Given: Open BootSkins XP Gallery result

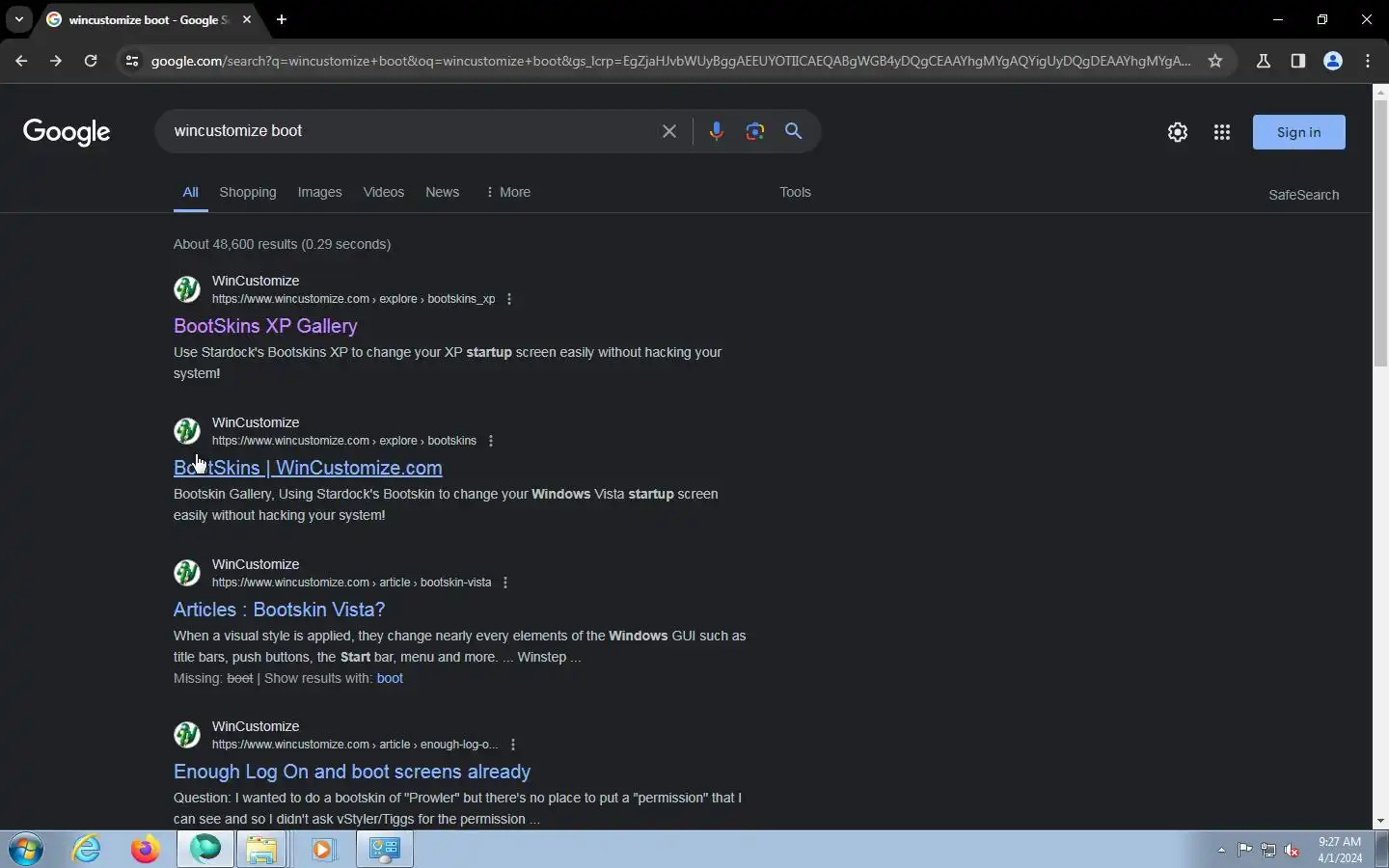Looking at the screenshot, I should point(265,326).
